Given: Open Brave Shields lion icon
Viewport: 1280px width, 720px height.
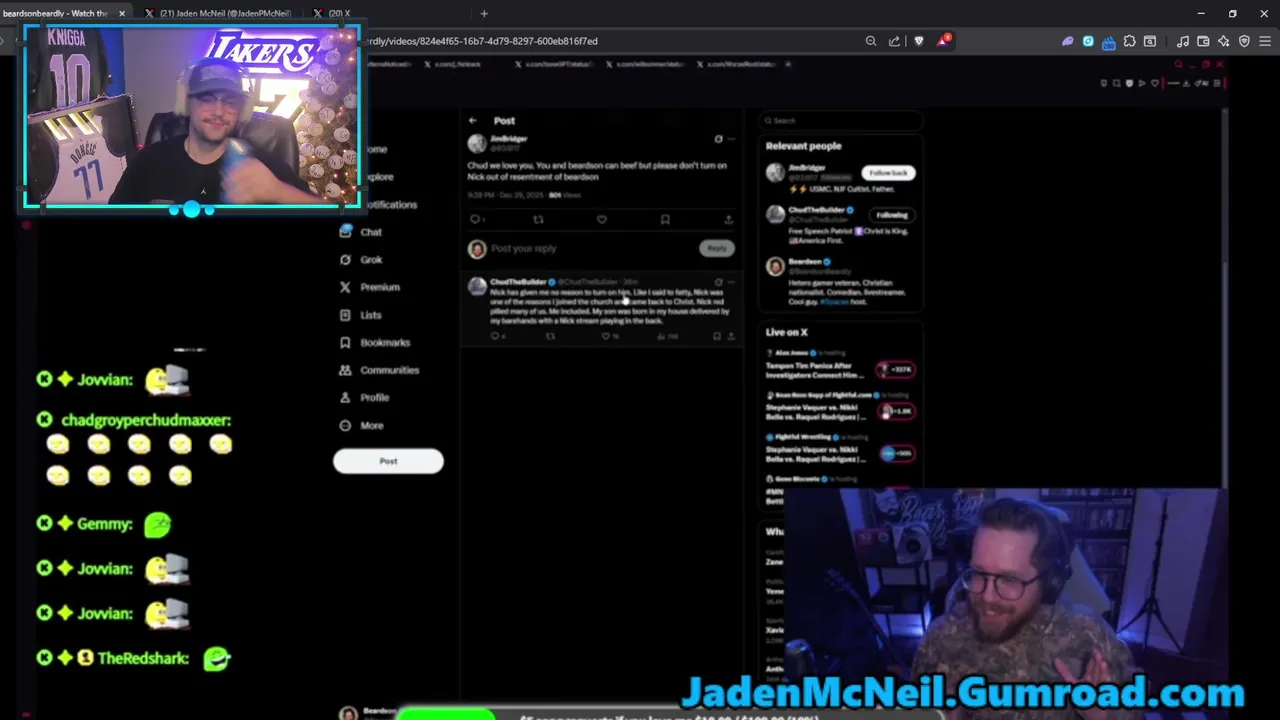Looking at the screenshot, I should pos(919,41).
